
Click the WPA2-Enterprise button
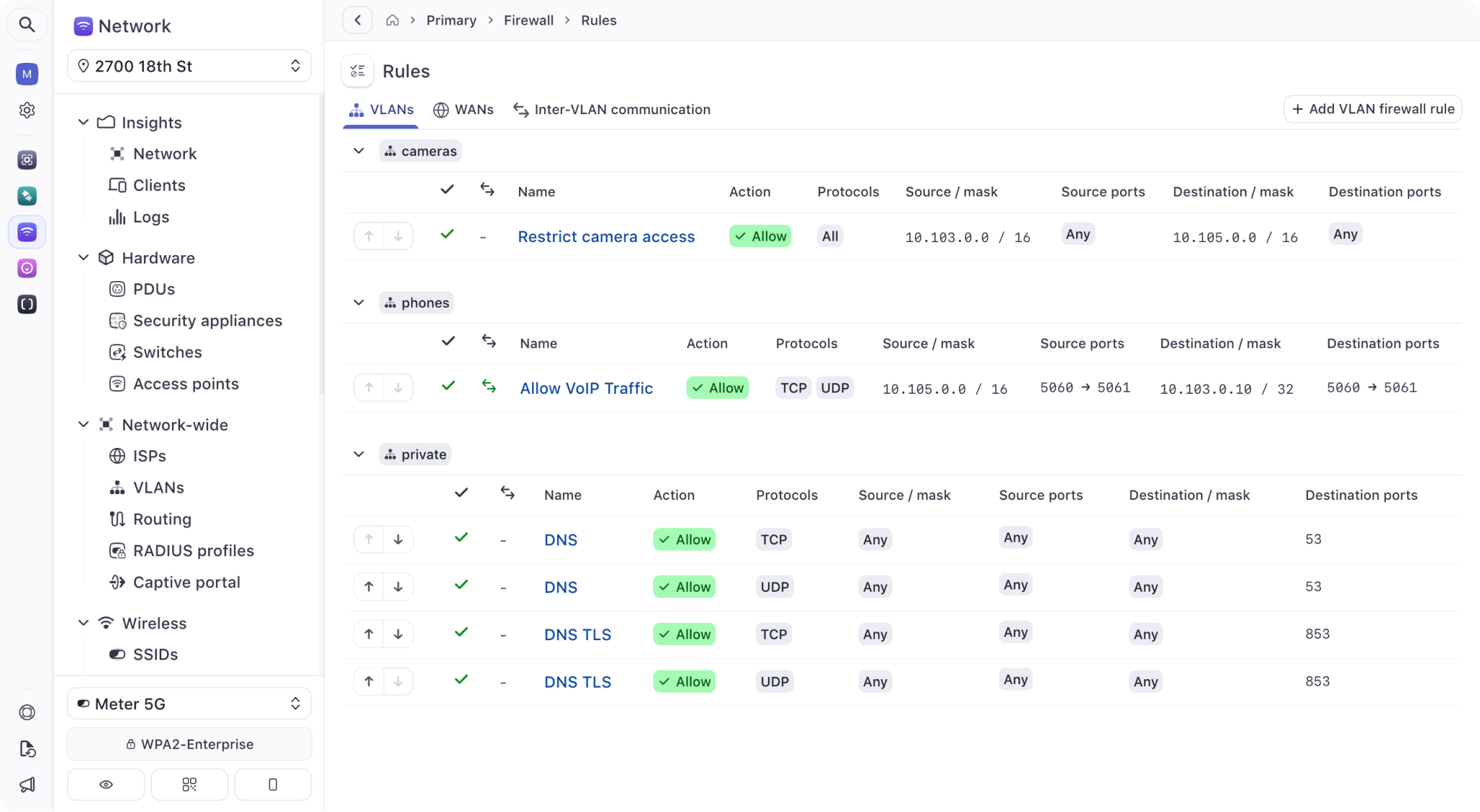click(189, 744)
